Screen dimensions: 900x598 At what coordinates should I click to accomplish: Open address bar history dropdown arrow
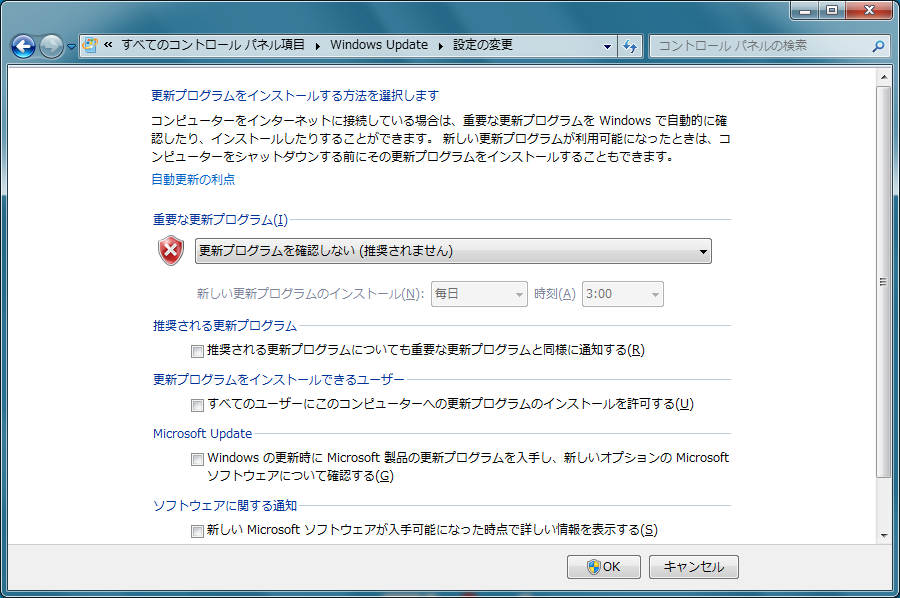click(x=607, y=46)
